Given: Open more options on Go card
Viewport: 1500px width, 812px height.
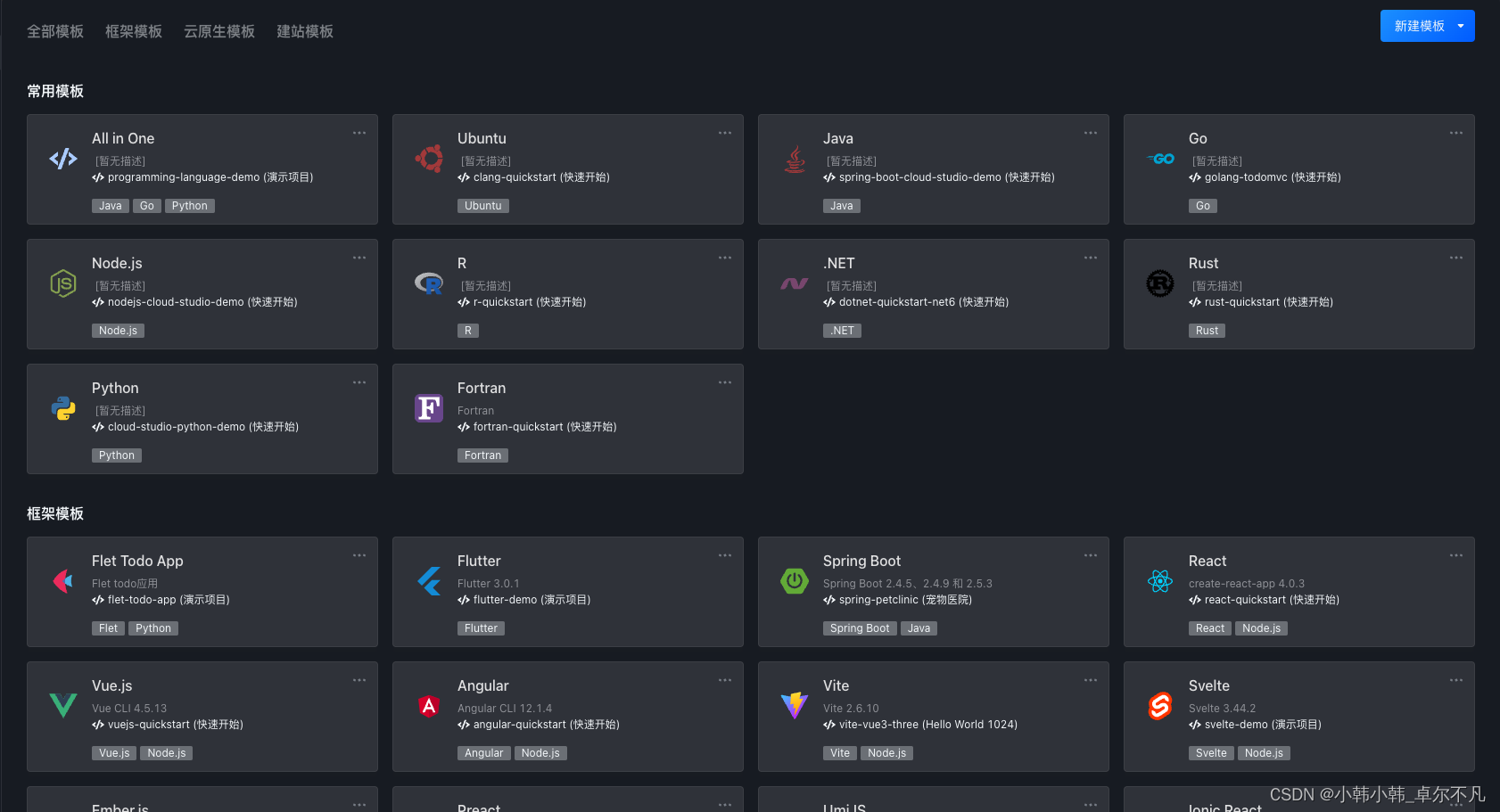Looking at the screenshot, I should pos(1456,133).
